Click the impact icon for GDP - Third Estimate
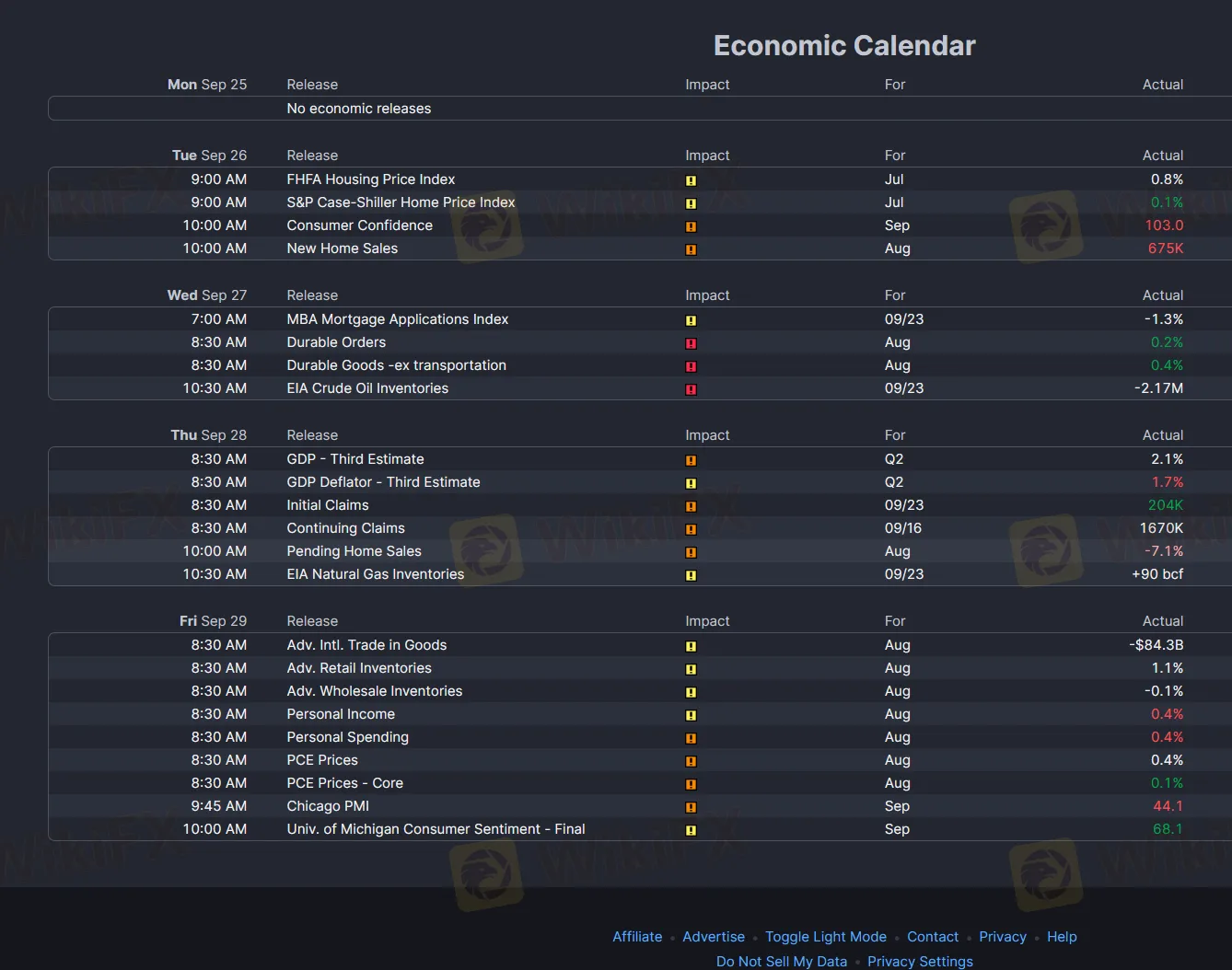This screenshot has height=970, width=1232. coord(691,460)
